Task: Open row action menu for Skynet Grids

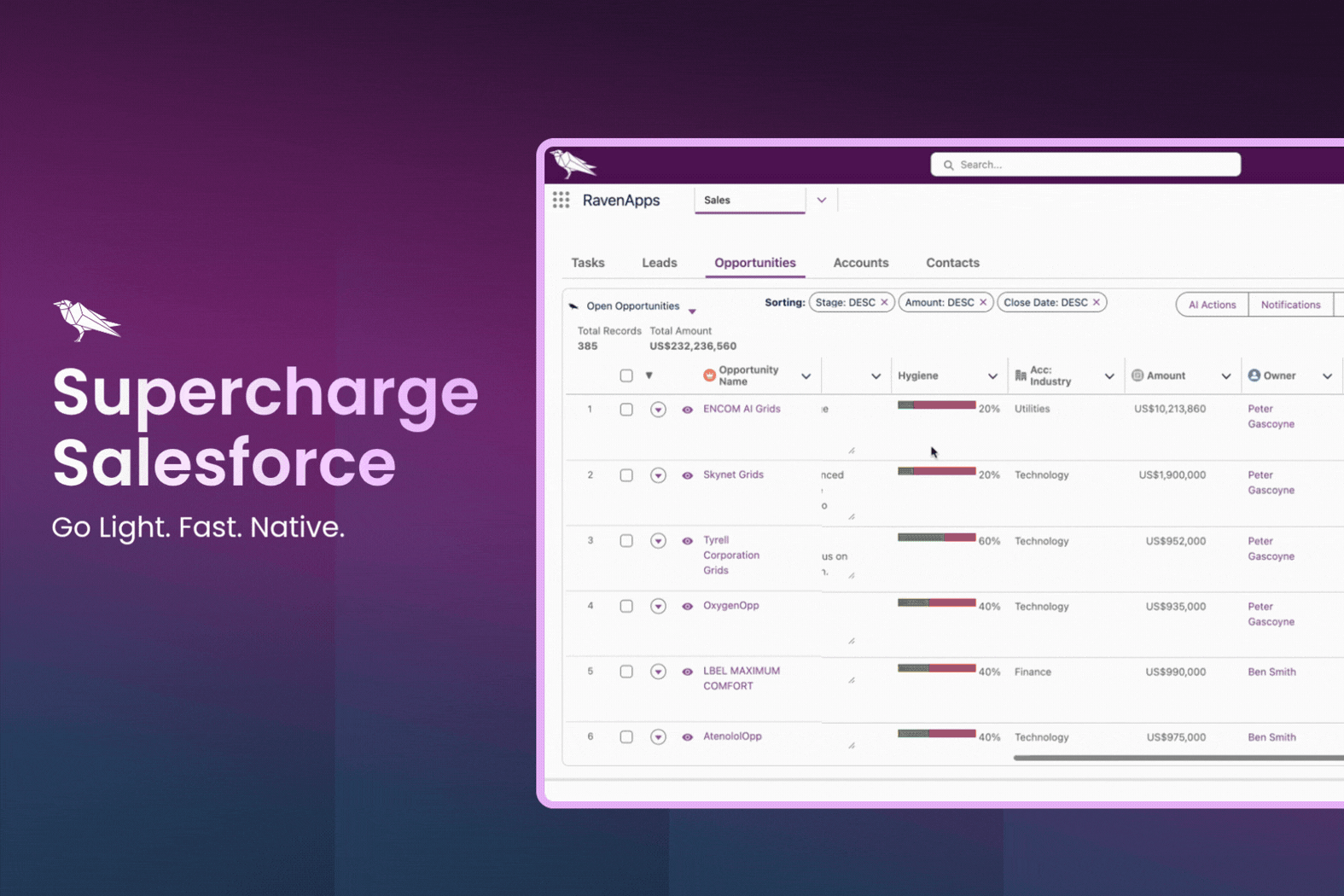Action: (x=658, y=475)
